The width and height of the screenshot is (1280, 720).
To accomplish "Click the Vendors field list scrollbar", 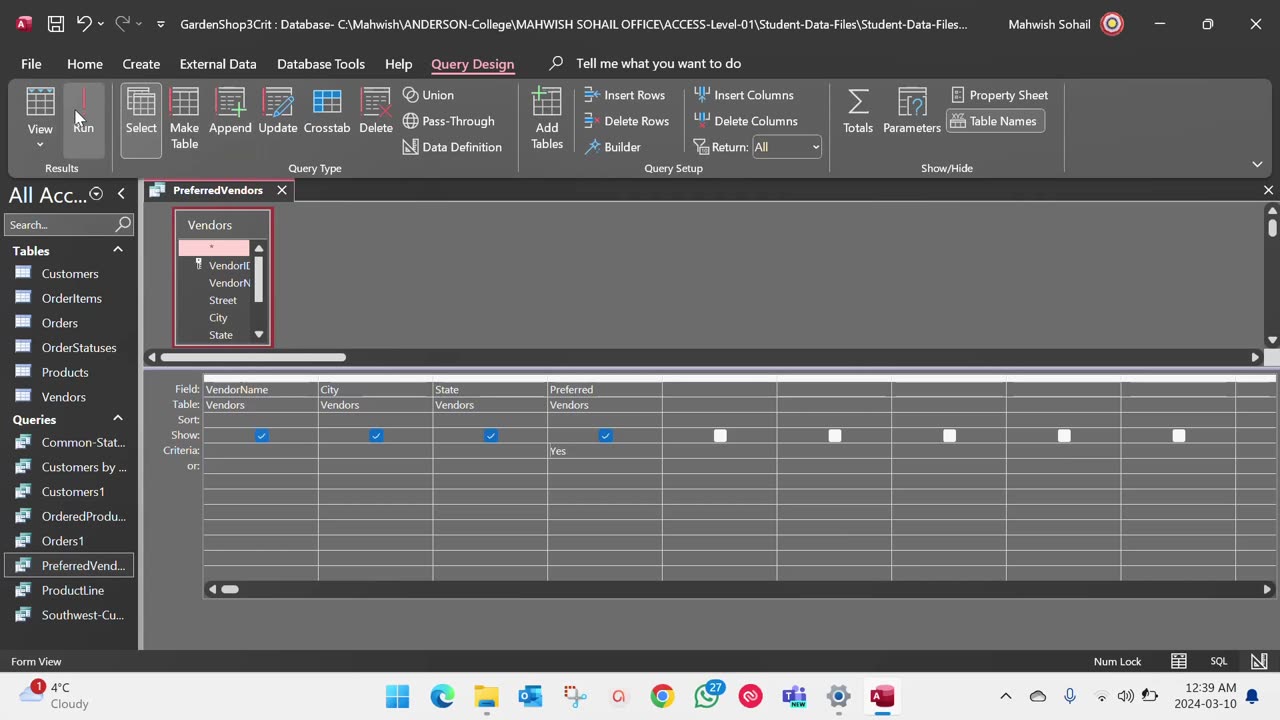I will pos(259,291).
